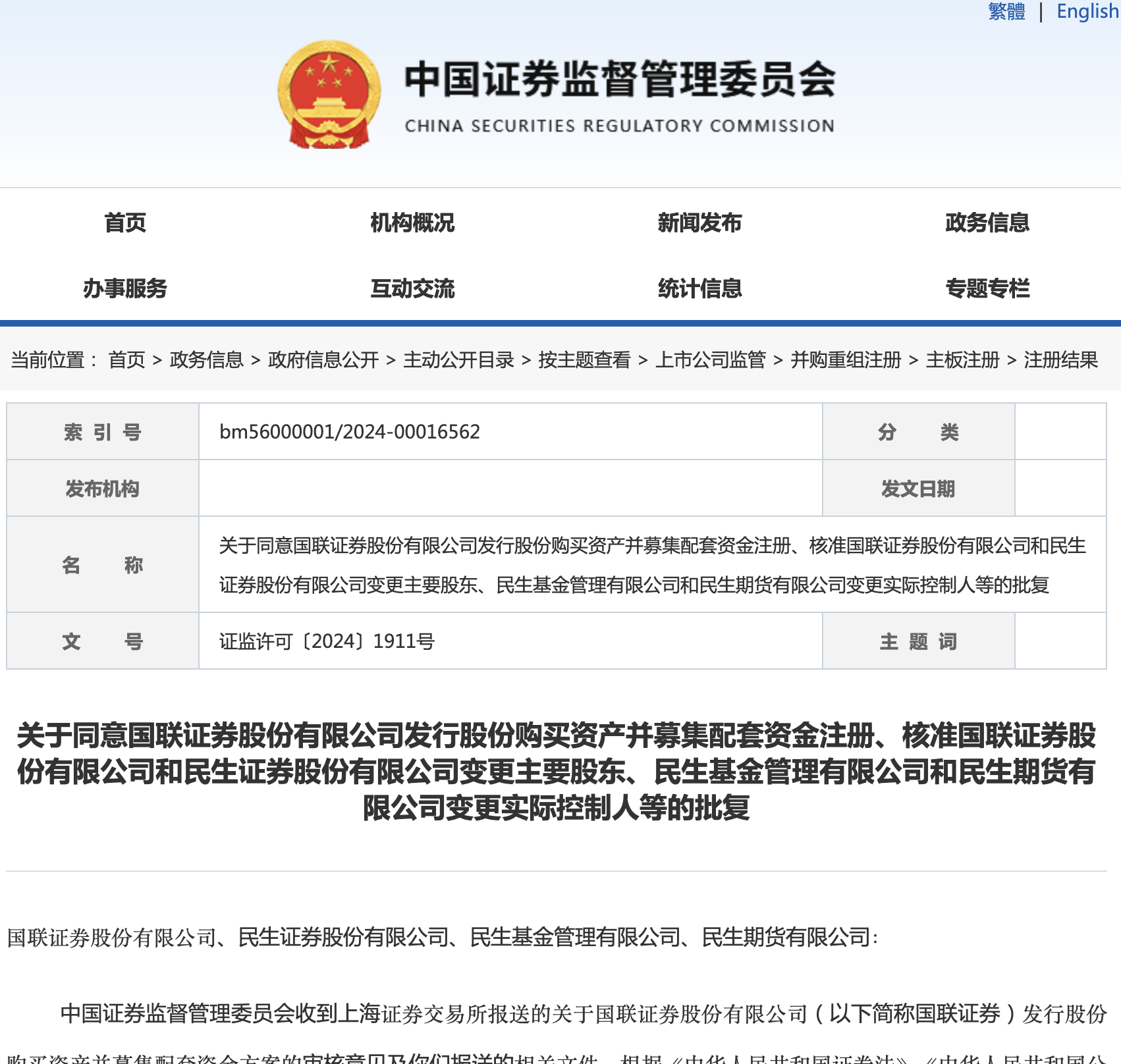Go to 政务信息 in the breadcrumb trail
This screenshot has width=1121, height=1064.
pyautogui.click(x=207, y=359)
